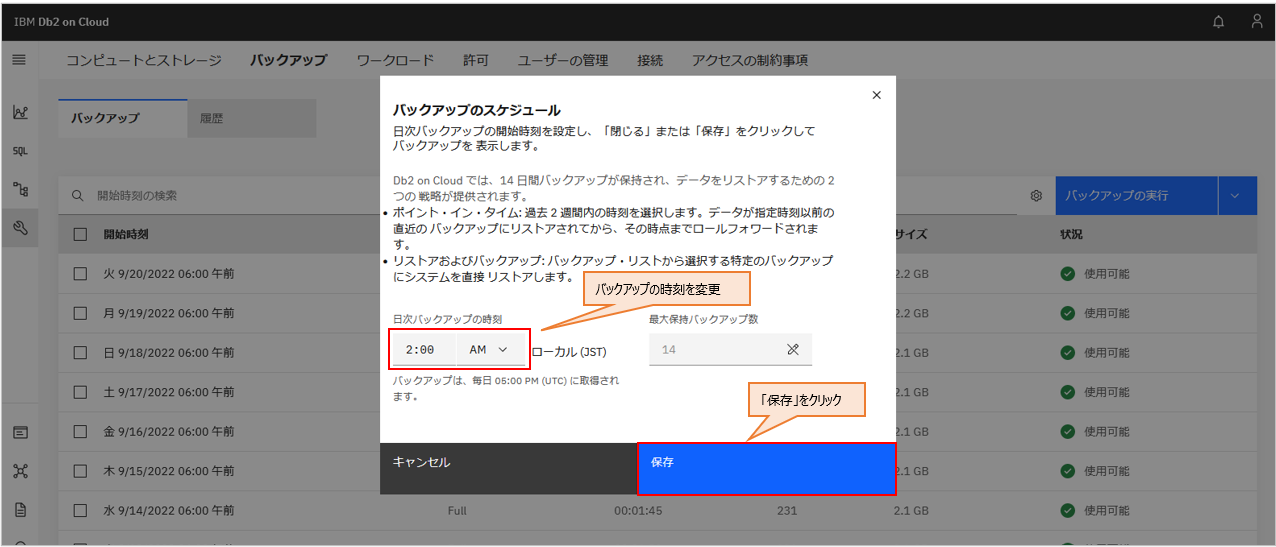The image size is (1276, 547).
Task: Click the IBM Db2 on Cloud title
Action: click(x=61, y=22)
